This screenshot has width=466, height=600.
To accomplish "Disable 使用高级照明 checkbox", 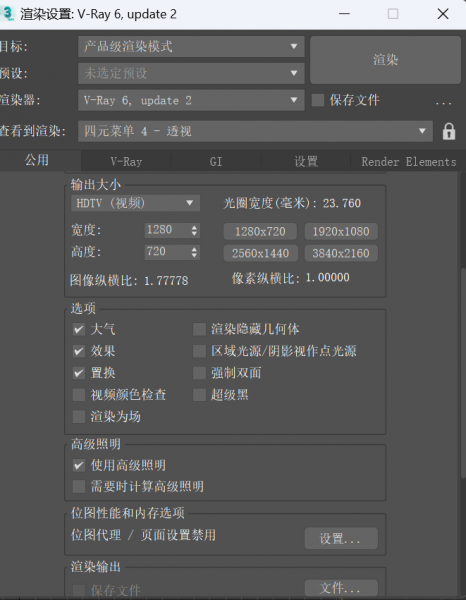I will [x=79, y=465].
